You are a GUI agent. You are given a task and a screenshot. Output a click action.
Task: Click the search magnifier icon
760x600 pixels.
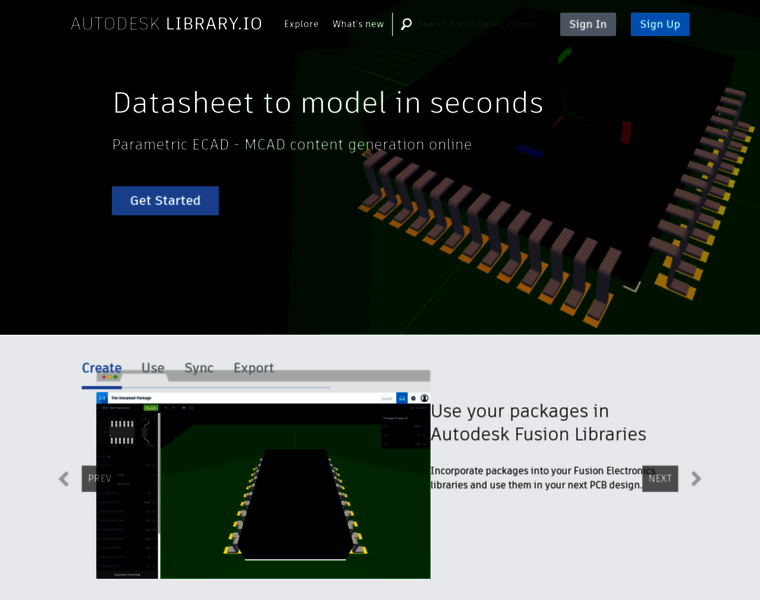[406, 24]
